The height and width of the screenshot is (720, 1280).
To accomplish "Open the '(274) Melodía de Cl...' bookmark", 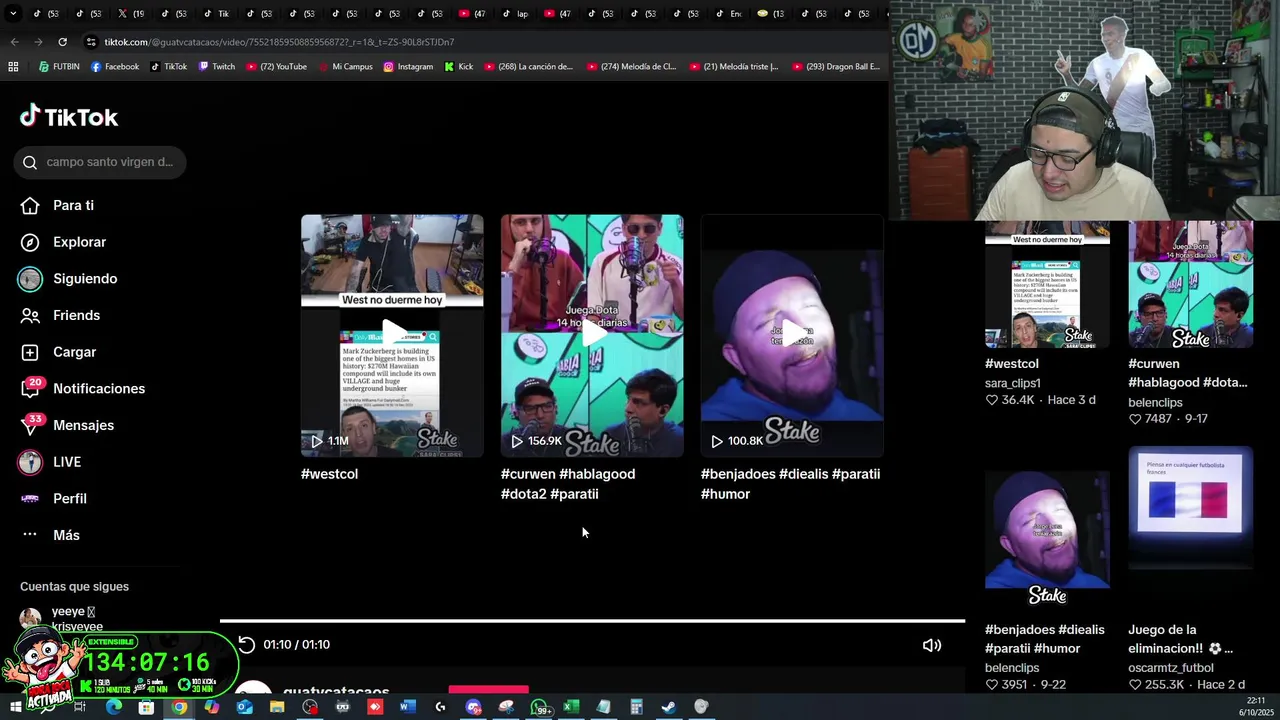I will click(632, 67).
